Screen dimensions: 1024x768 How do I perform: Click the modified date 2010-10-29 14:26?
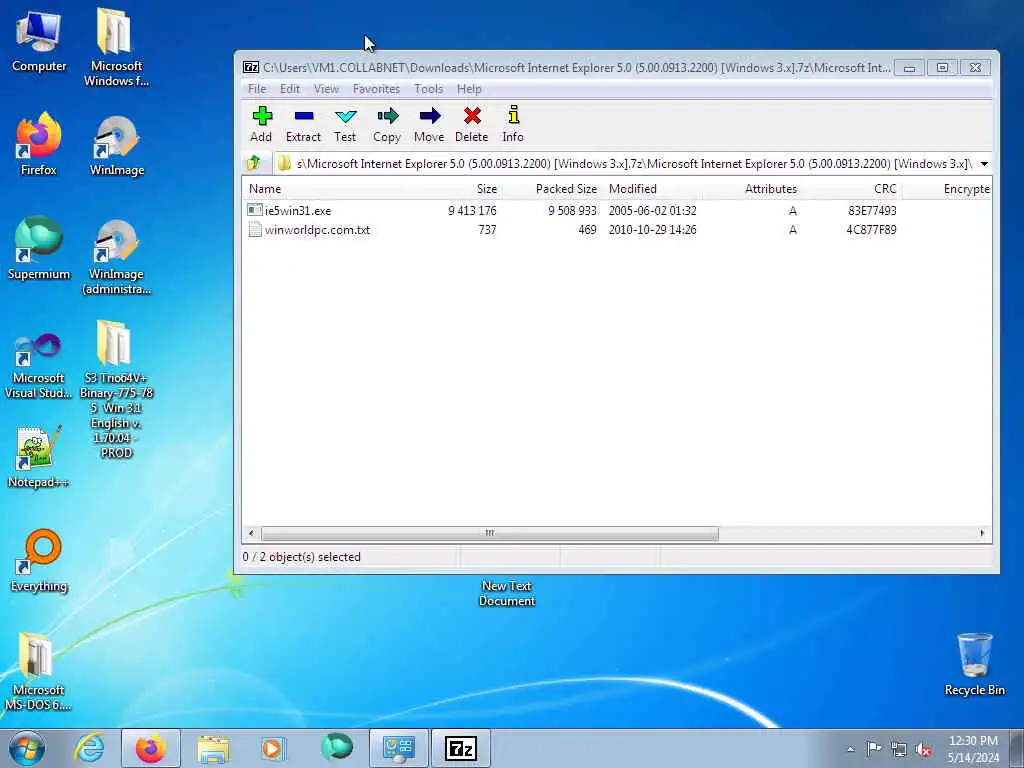pos(652,230)
